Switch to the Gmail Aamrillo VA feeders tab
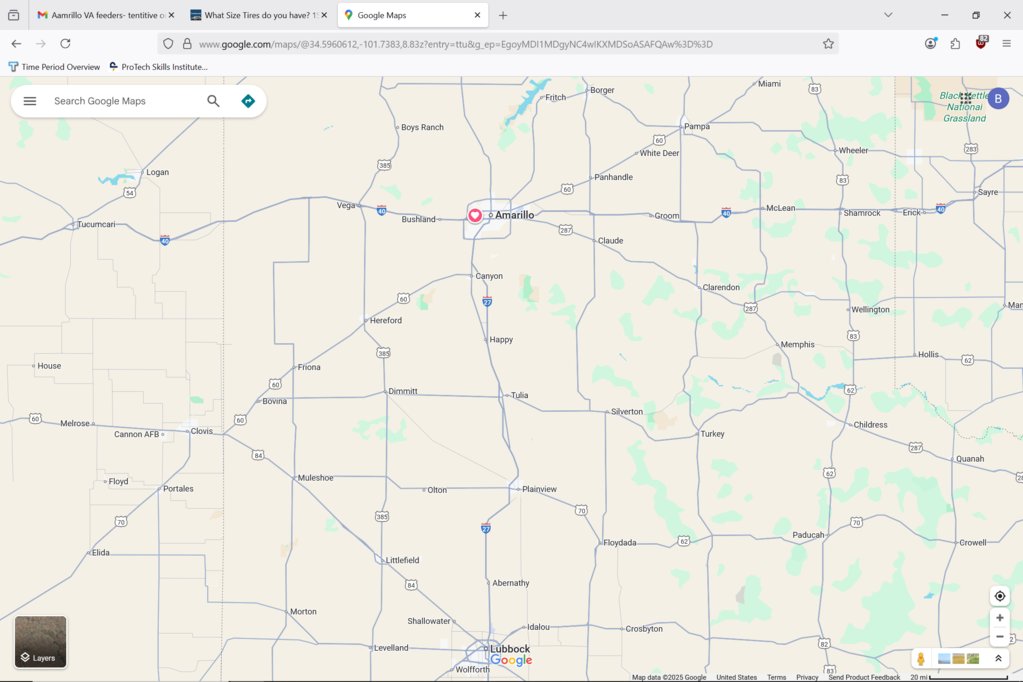Image resolution: width=1023 pixels, height=682 pixels. coord(106,15)
